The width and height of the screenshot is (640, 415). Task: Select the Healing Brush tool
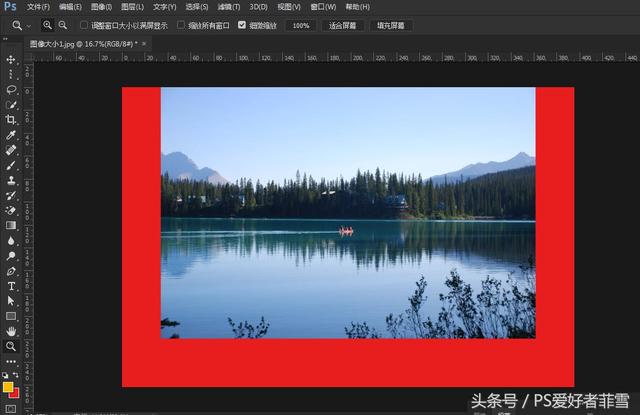11,150
